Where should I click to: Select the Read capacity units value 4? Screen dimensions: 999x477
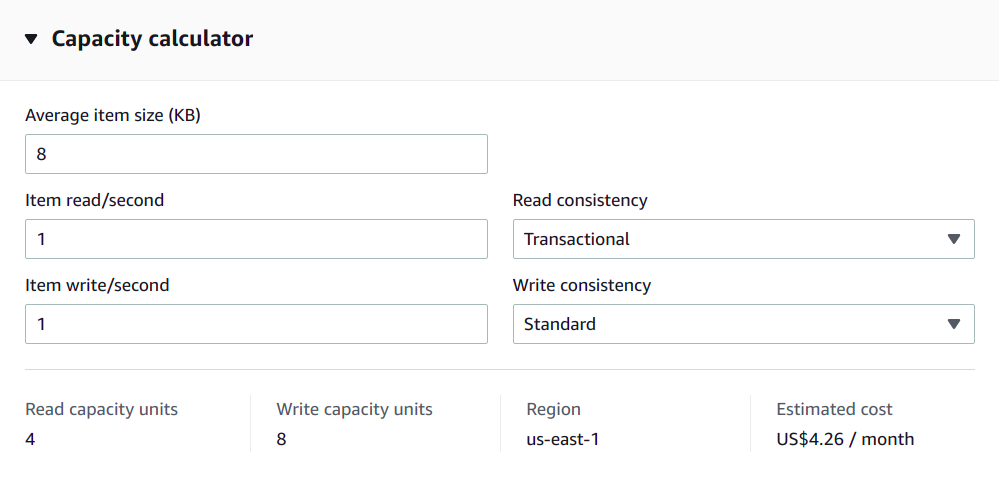pos(31,439)
